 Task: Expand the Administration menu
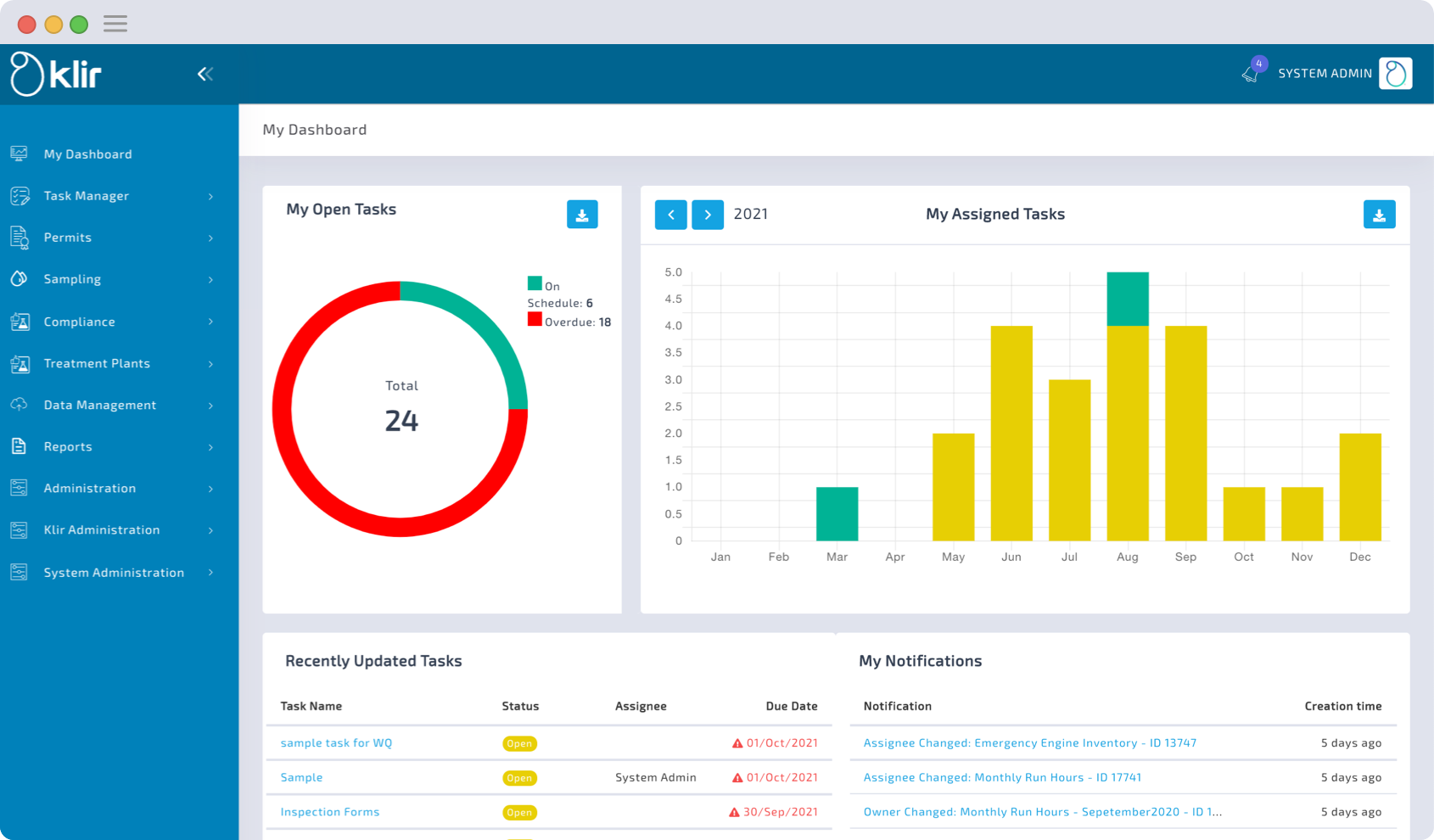90,488
